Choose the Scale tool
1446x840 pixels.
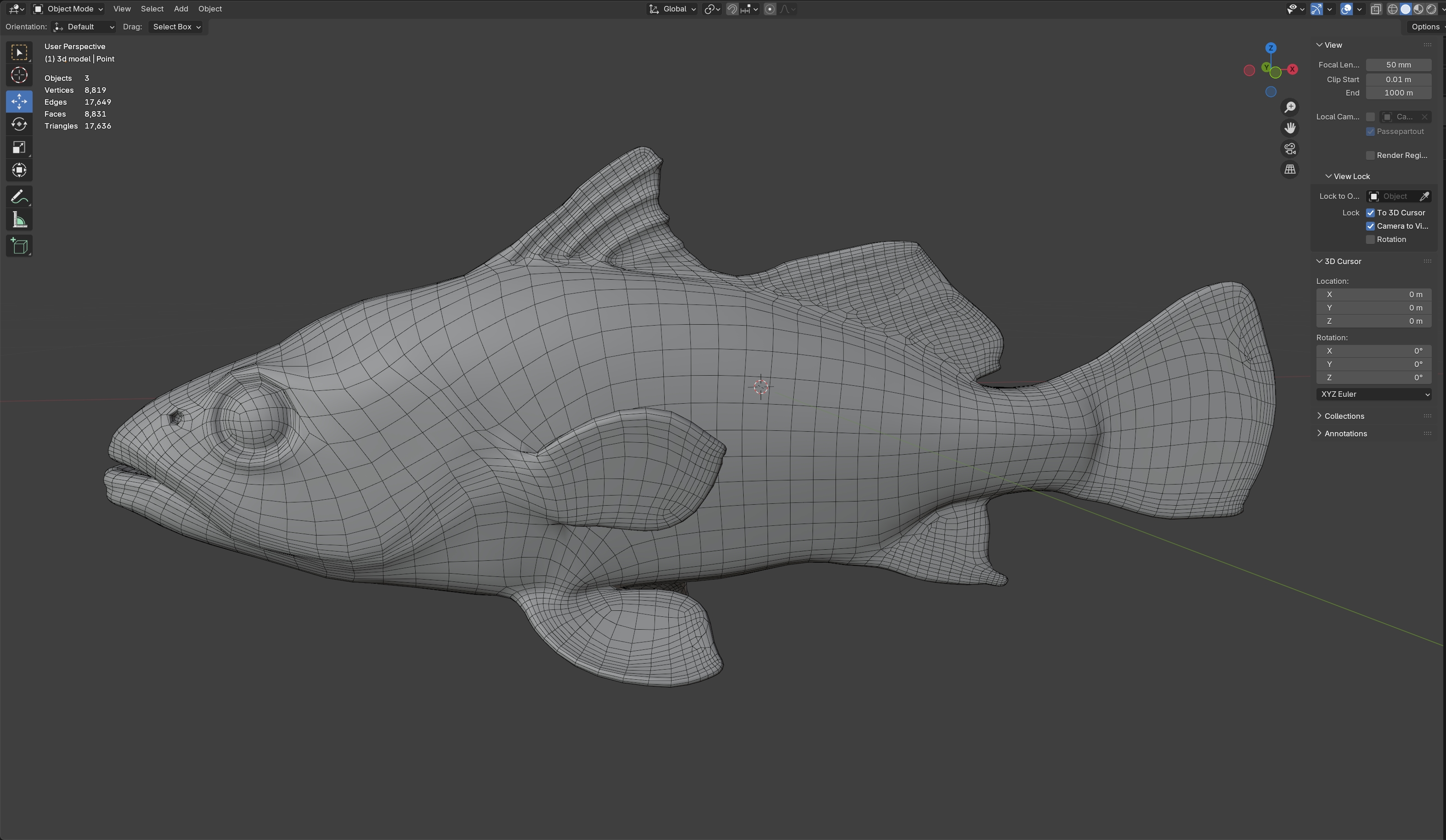pyautogui.click(x=19, y=147)
